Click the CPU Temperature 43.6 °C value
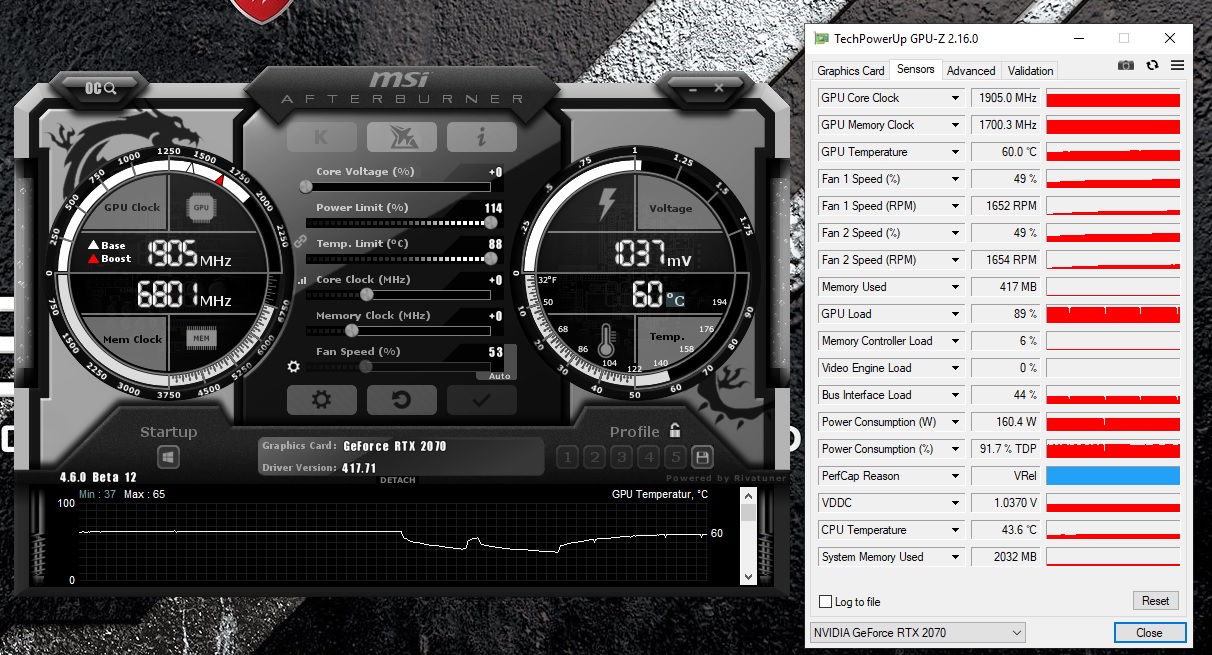The image size is (1212, 655). tap(1006, 530)
